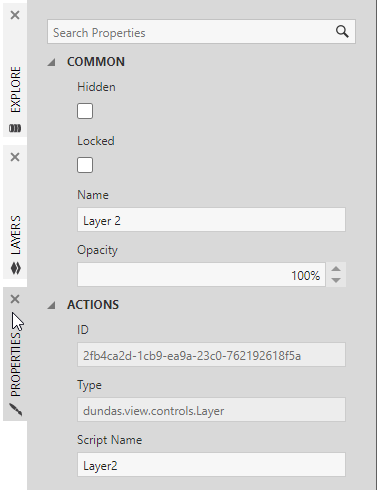Click the Properties paintbrush icon
The image size is (377, 490).
16,410
